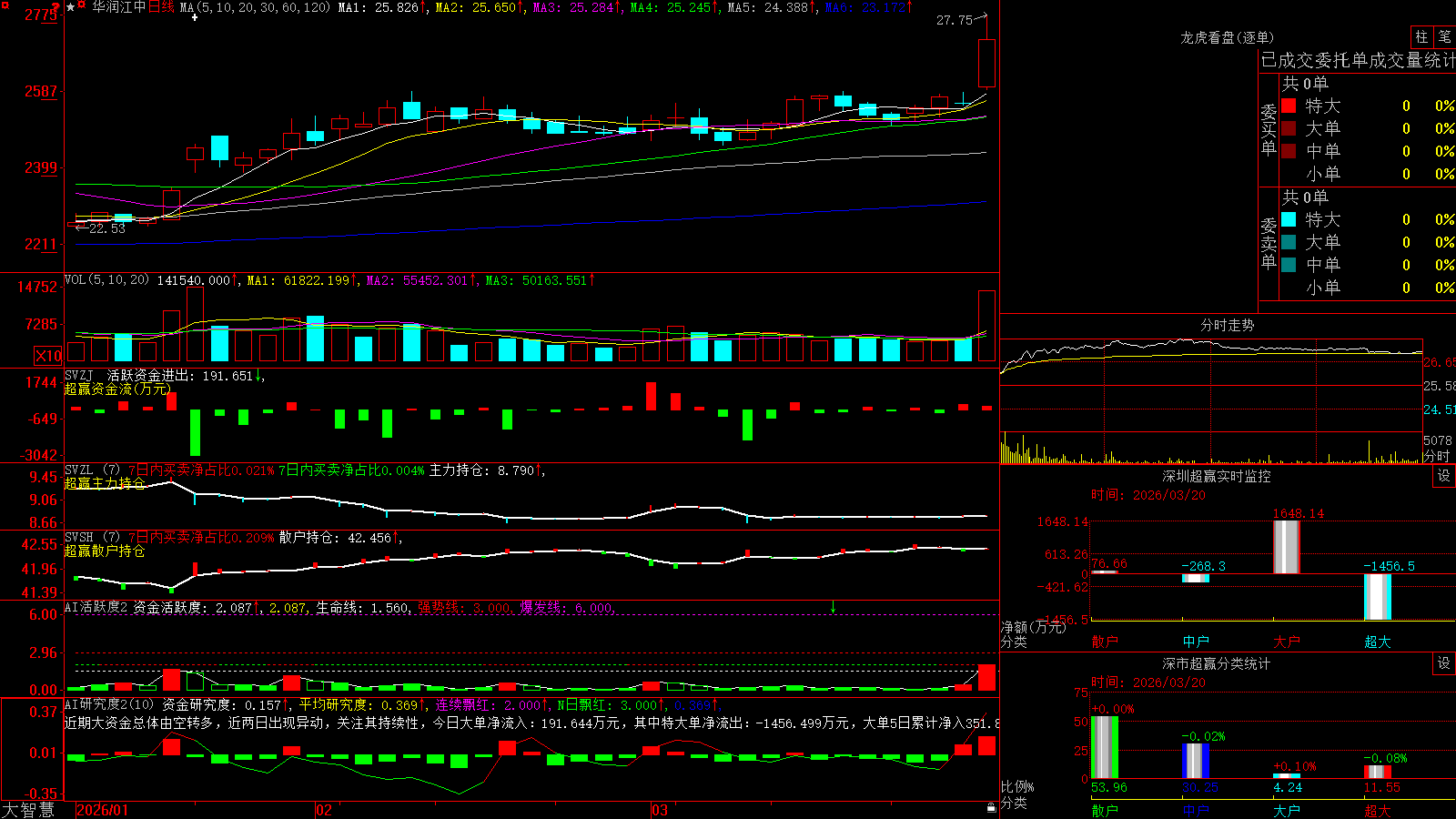Click the 委买单 section label
Viewport: 1456px width, 819px height.
click(x=1269, y=129)
